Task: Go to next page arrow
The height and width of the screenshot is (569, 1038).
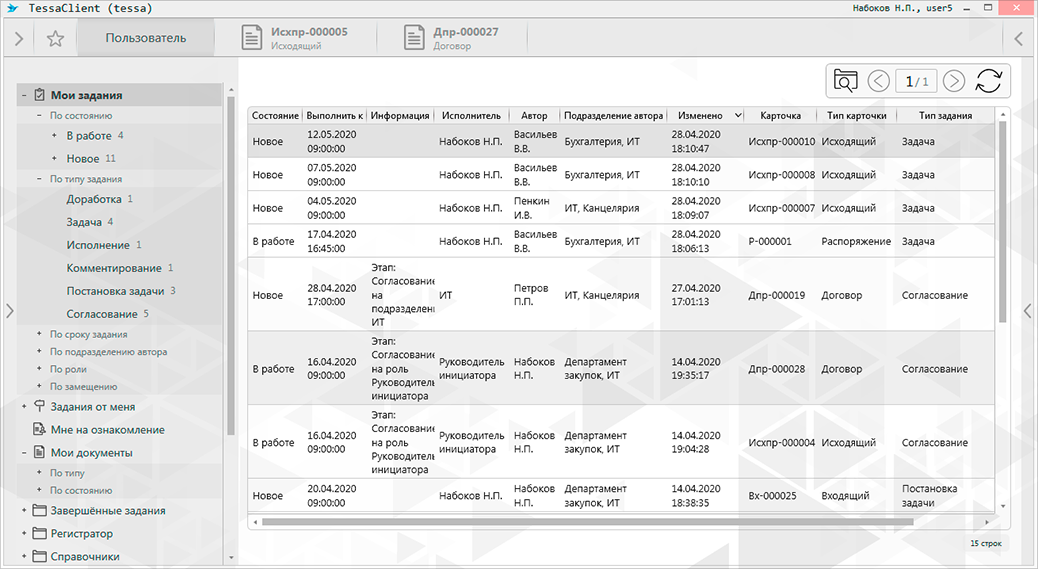Action: (x=954, y=82)
